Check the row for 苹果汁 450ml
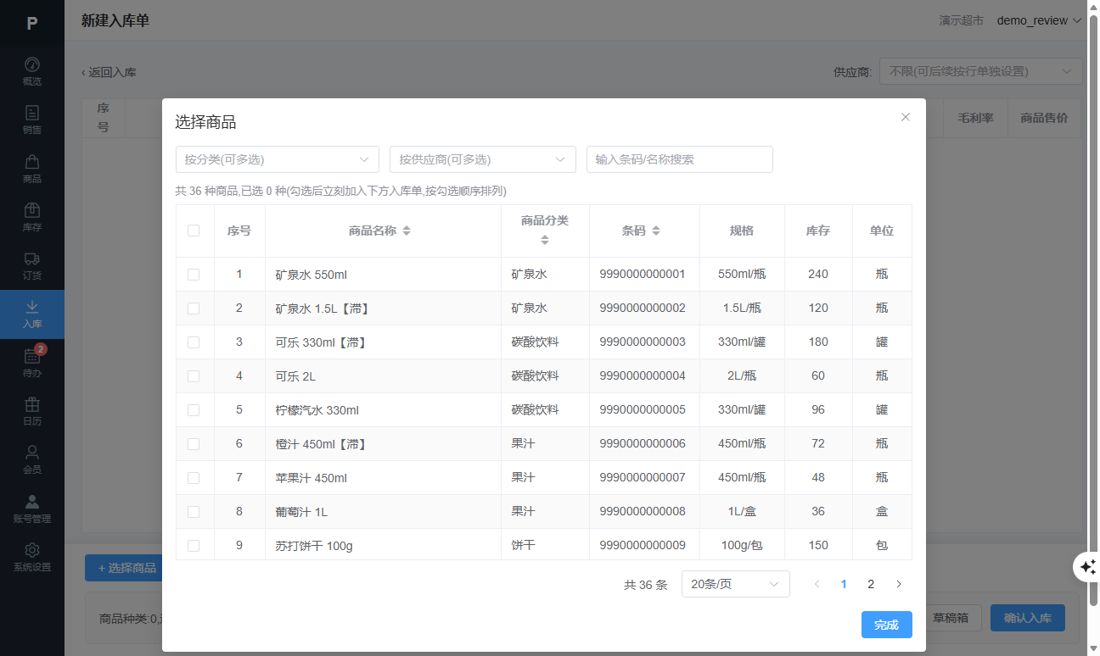Image resolution: width=1100 pixels, height=656 pixels. click(x=194, y=478)
